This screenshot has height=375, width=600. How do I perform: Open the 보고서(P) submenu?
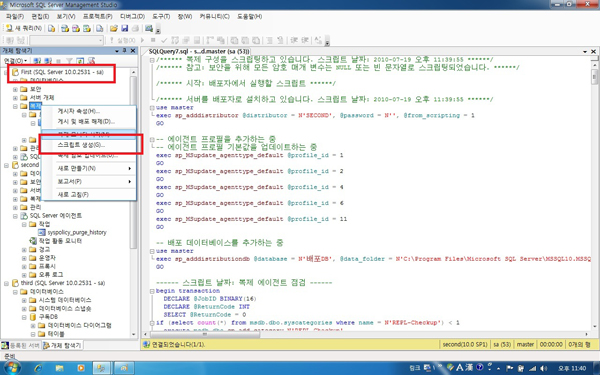click(89, 181)
